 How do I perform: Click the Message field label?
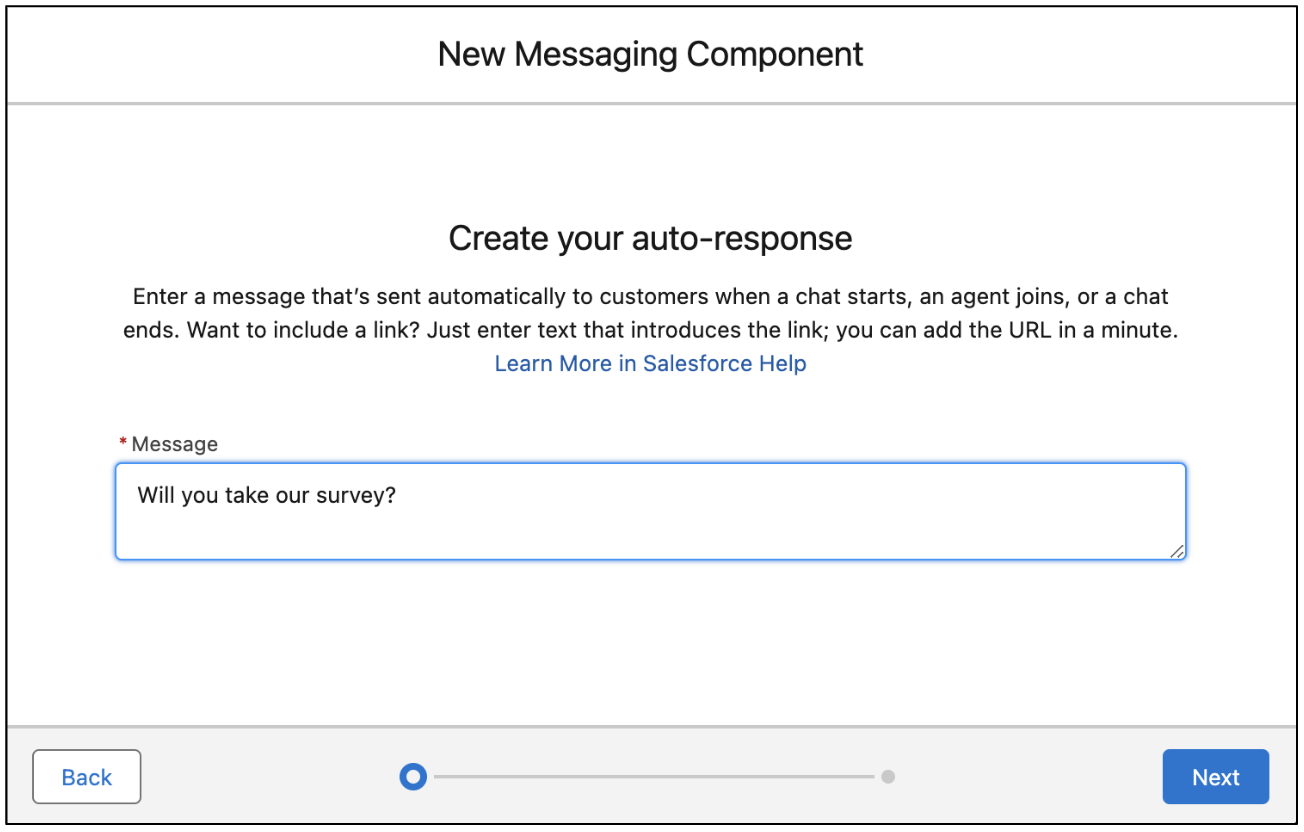click(175, 443)
